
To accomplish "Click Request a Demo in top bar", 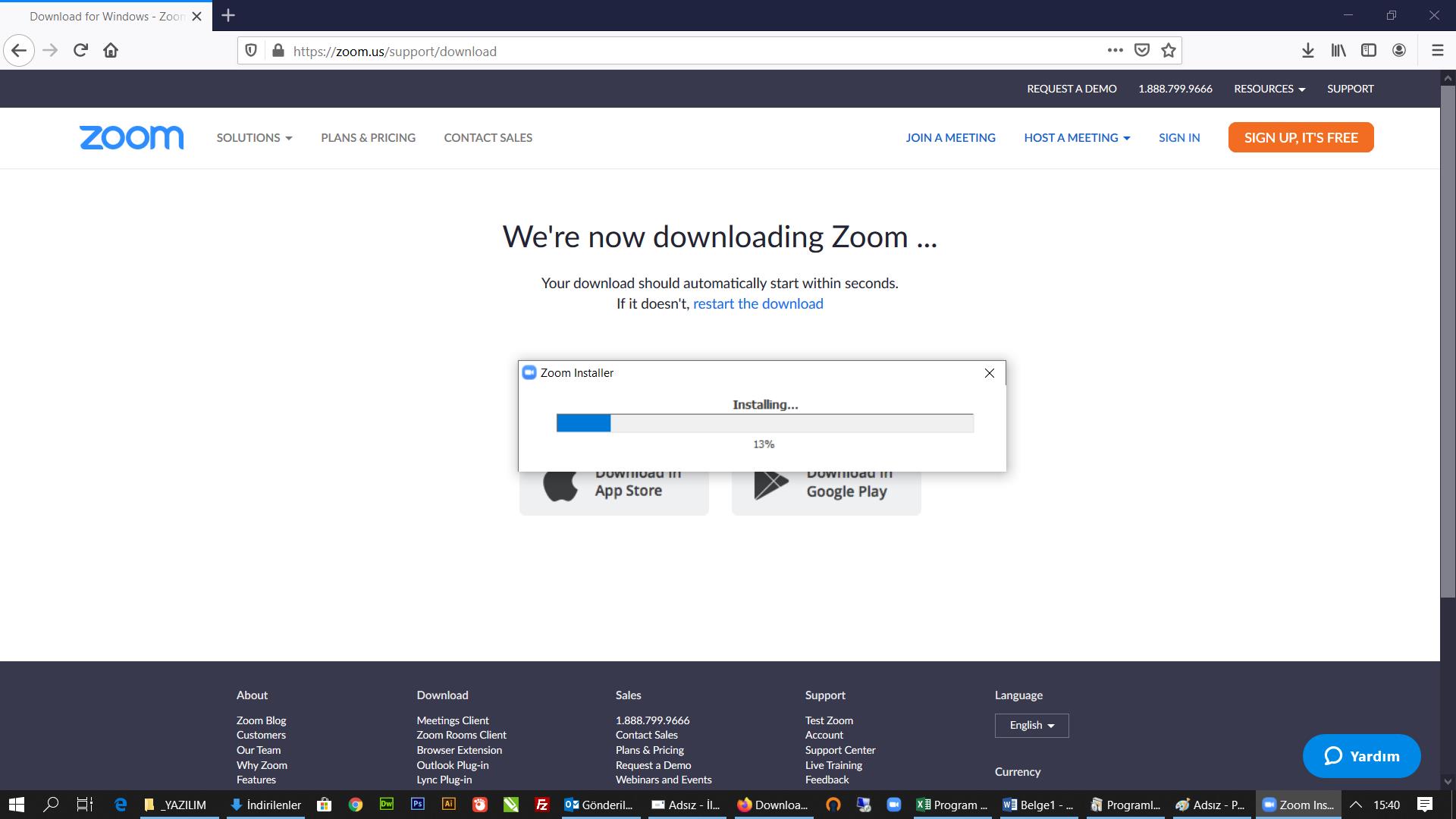I will click(x=1072, y=89).
